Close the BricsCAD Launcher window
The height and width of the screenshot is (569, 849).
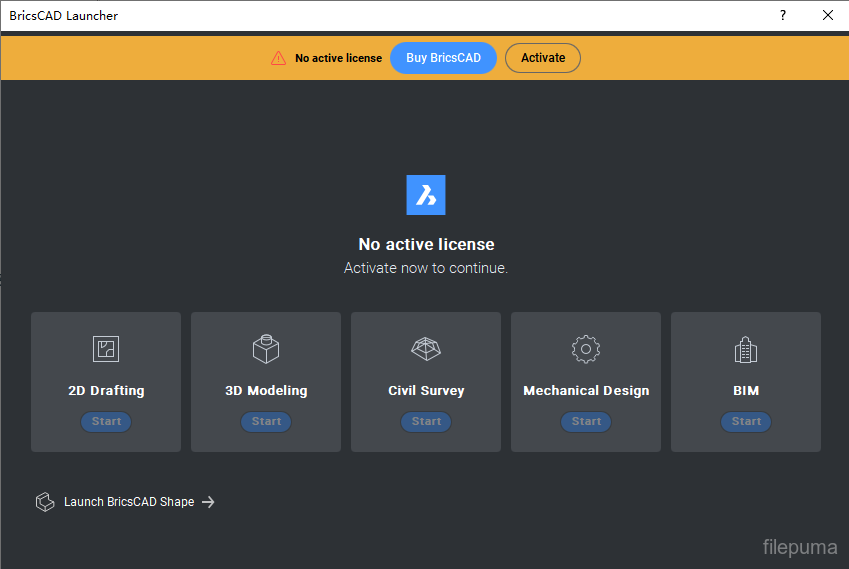[x=827, y=15]
